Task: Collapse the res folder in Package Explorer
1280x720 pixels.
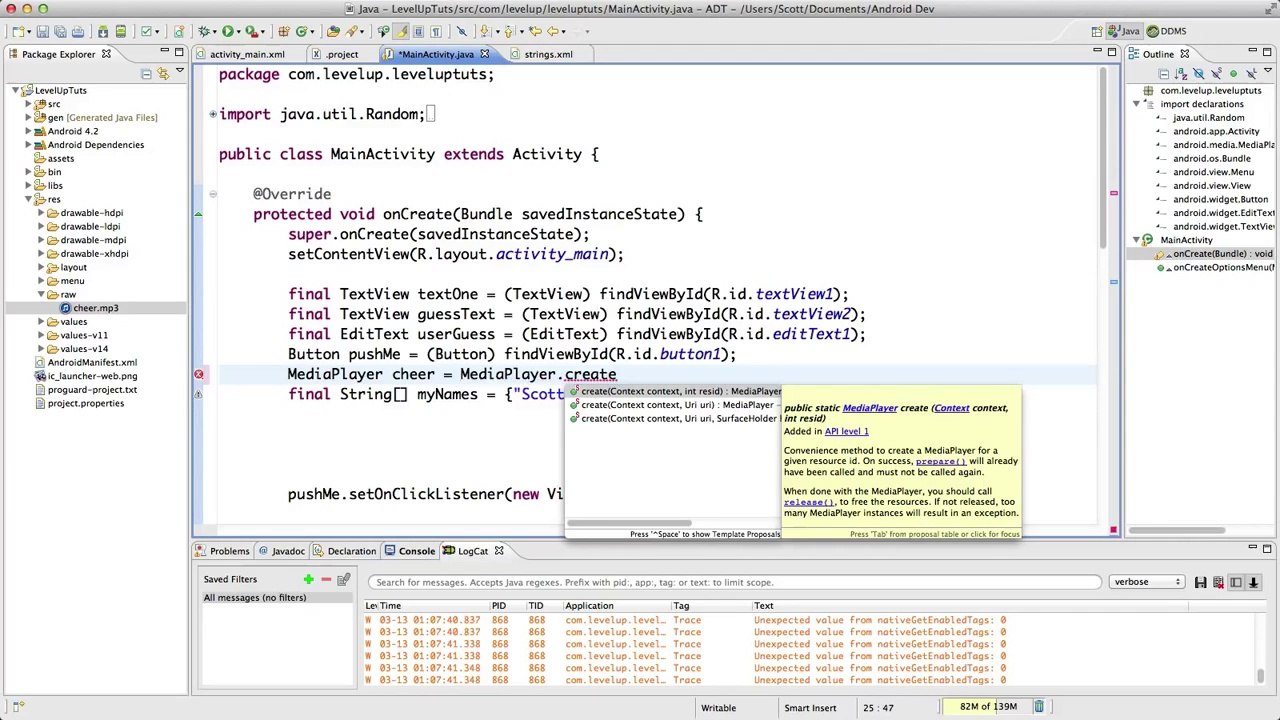Action: coord(28,199)
